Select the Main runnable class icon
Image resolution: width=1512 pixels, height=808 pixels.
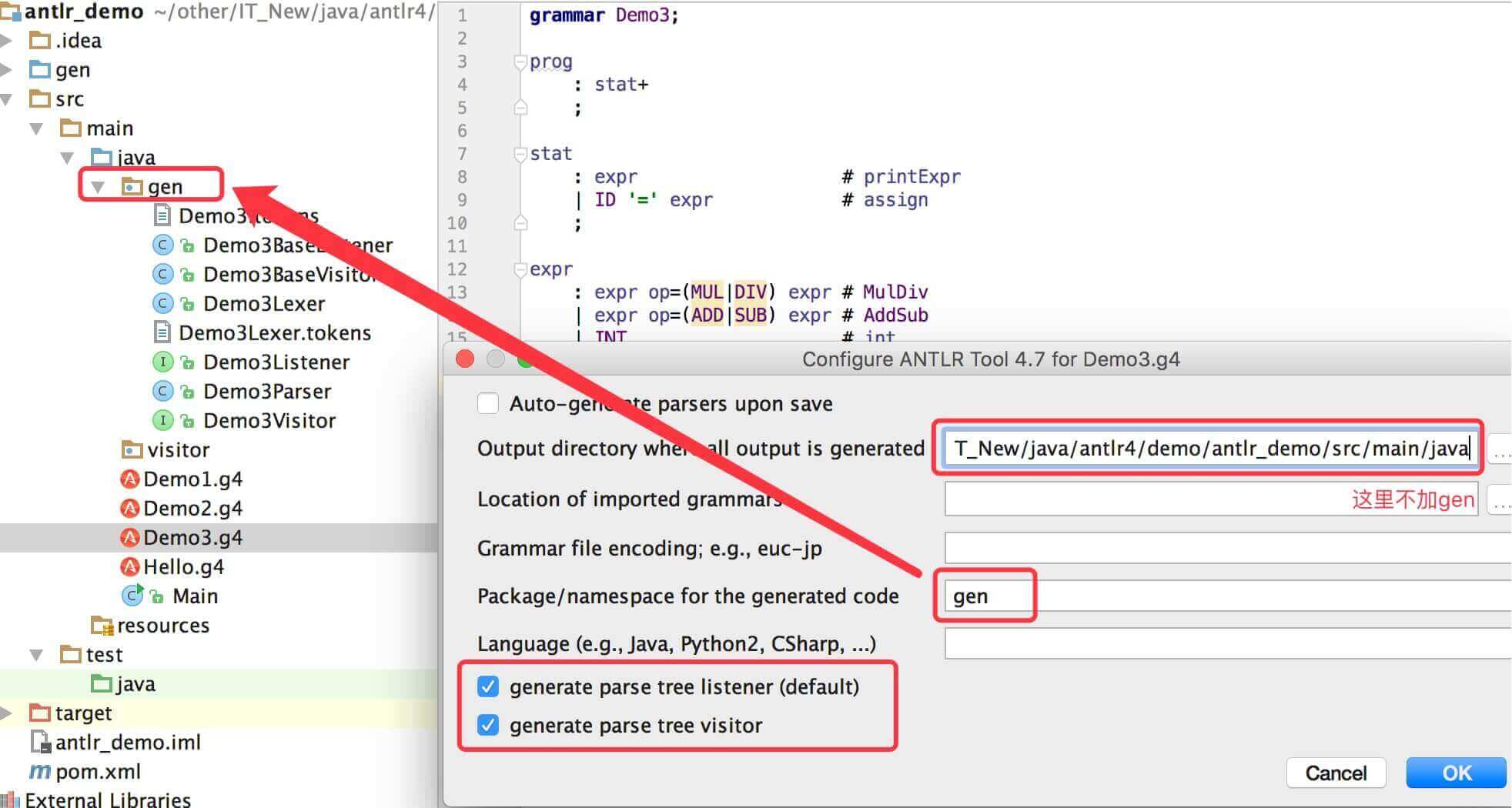tap(132, 596)
